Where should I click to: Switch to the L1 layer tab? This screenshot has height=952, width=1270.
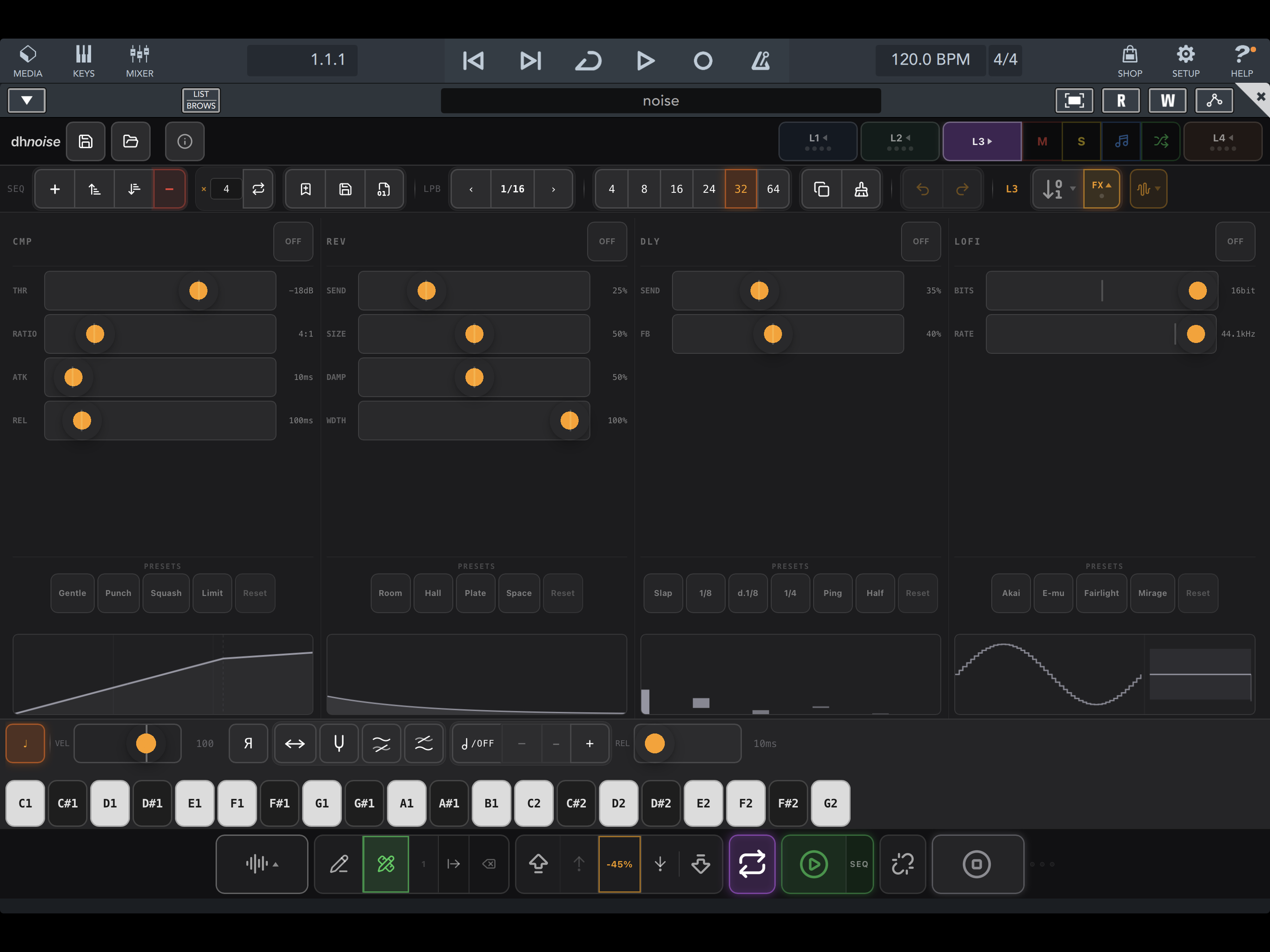(x=818, y=141)
